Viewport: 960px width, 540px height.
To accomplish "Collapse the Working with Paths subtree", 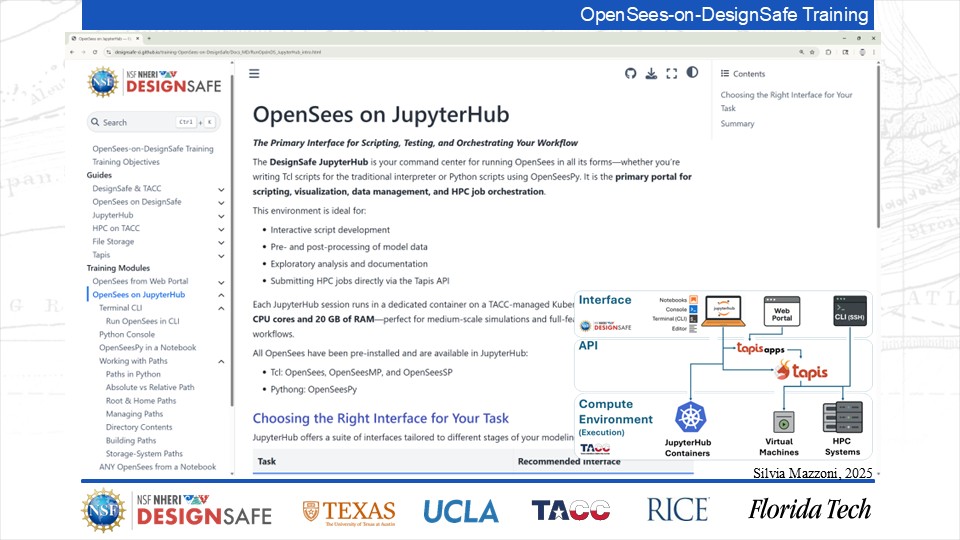I will pyautogui.click(x=221, y=361).
